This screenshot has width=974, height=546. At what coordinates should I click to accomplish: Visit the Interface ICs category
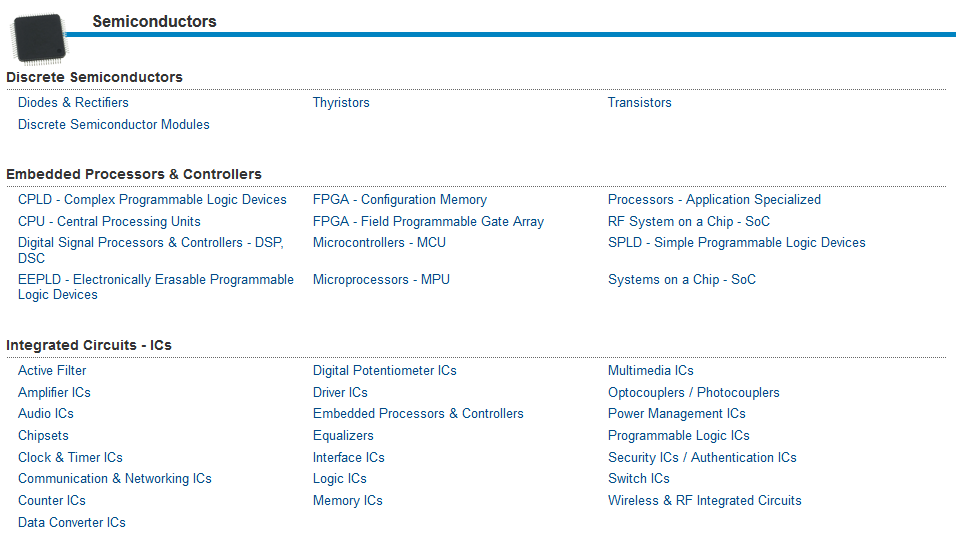[x=348, y=457]
